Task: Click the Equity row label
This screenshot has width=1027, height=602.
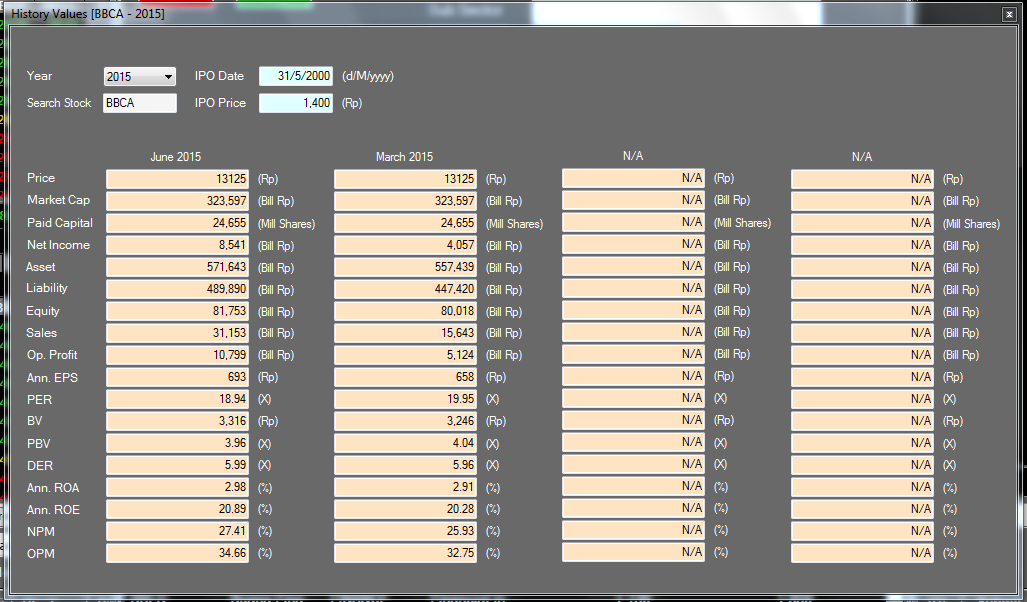Action: click(43, 311)
